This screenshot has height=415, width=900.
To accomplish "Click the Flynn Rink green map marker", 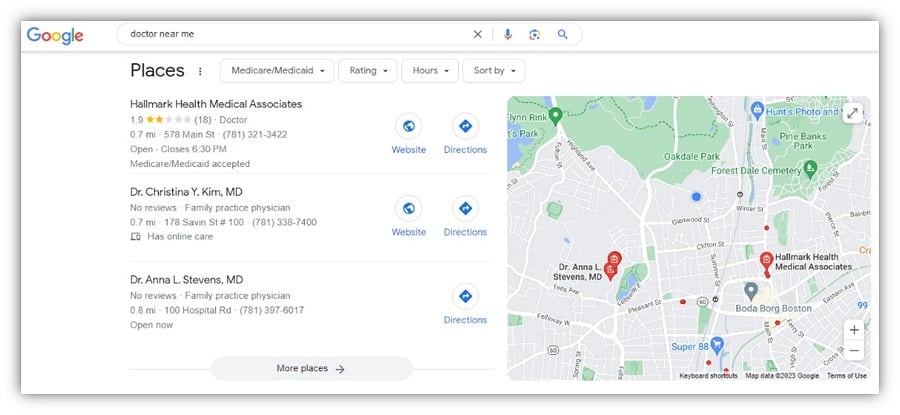I will (x=555, y=117).
